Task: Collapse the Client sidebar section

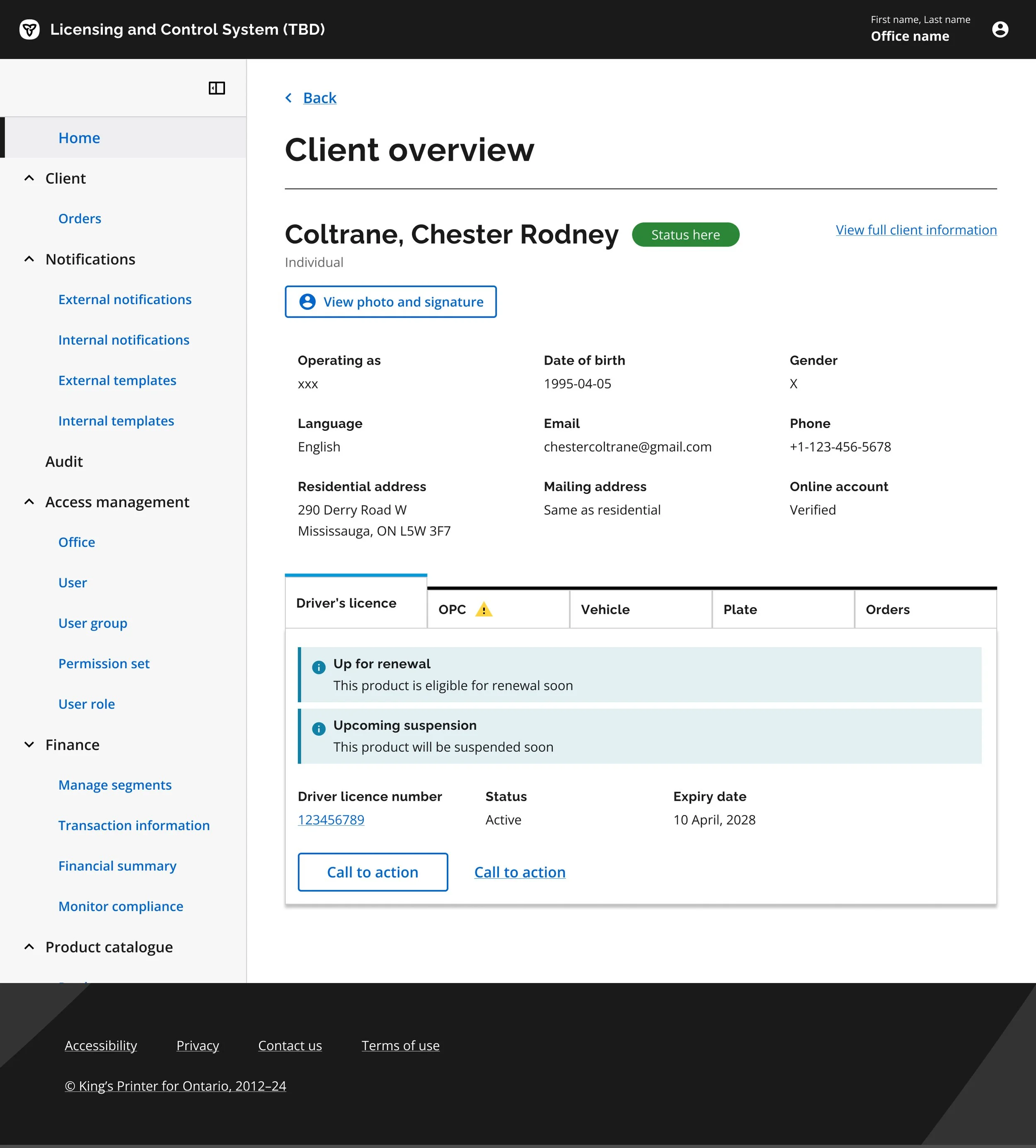Action: 29,178
